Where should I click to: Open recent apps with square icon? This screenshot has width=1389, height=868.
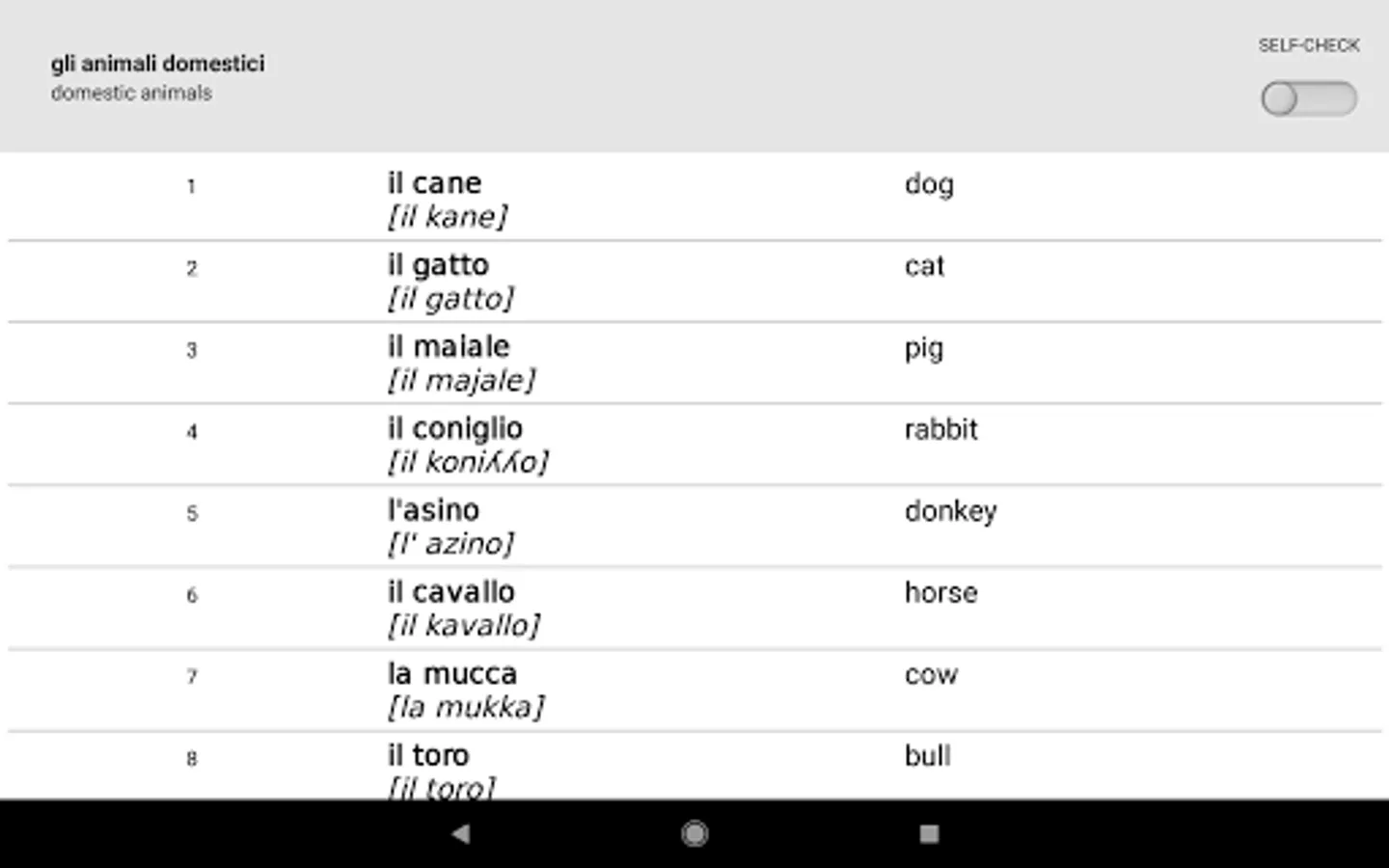pos(929,833)
